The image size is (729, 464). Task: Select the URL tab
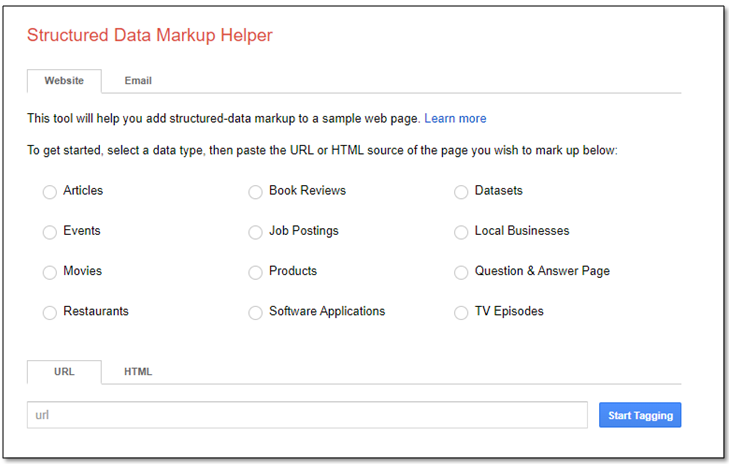64,372
